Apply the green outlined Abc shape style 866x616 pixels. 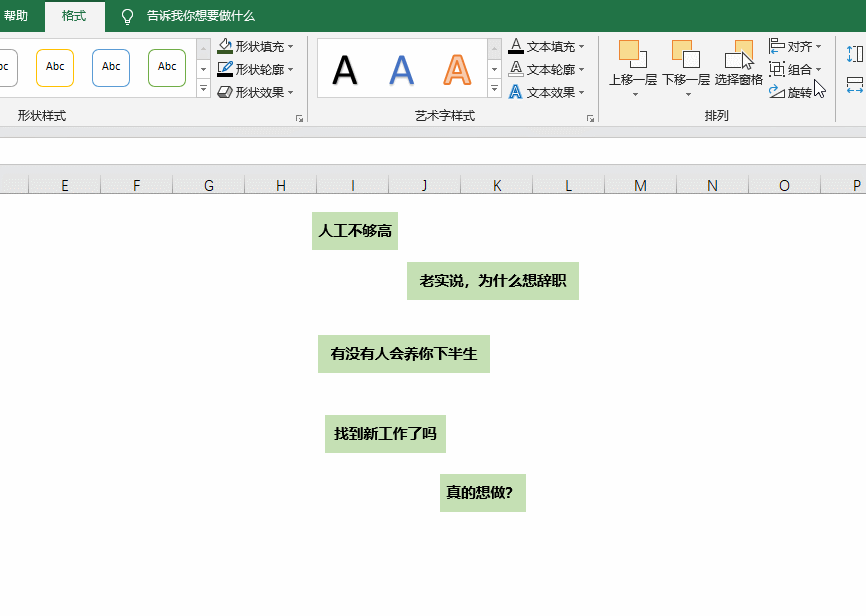point(167,67)
